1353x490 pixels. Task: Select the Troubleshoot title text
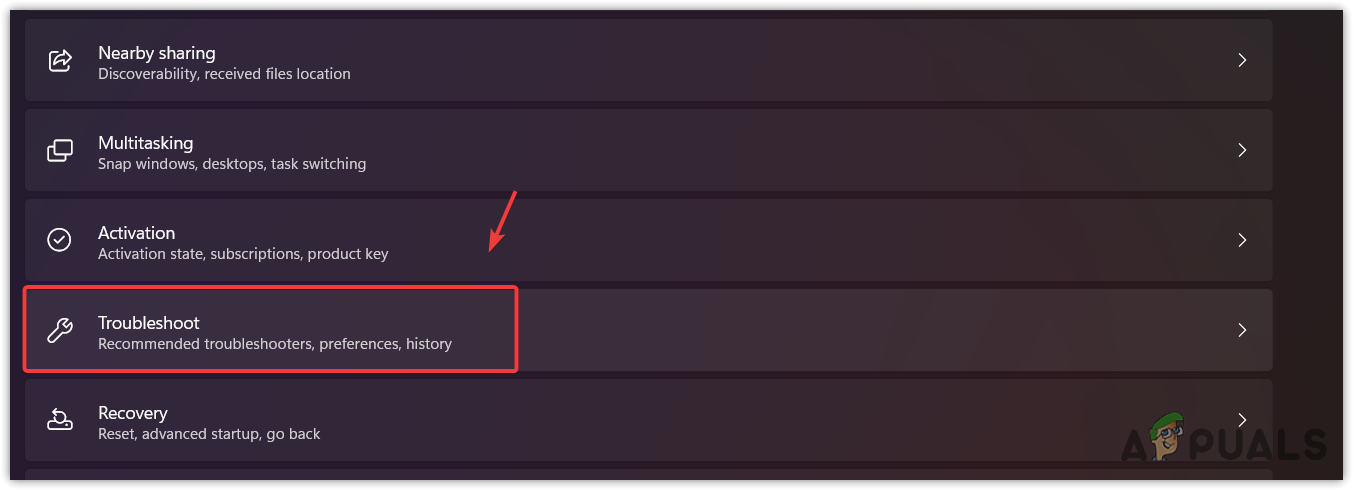coord(149,323)
